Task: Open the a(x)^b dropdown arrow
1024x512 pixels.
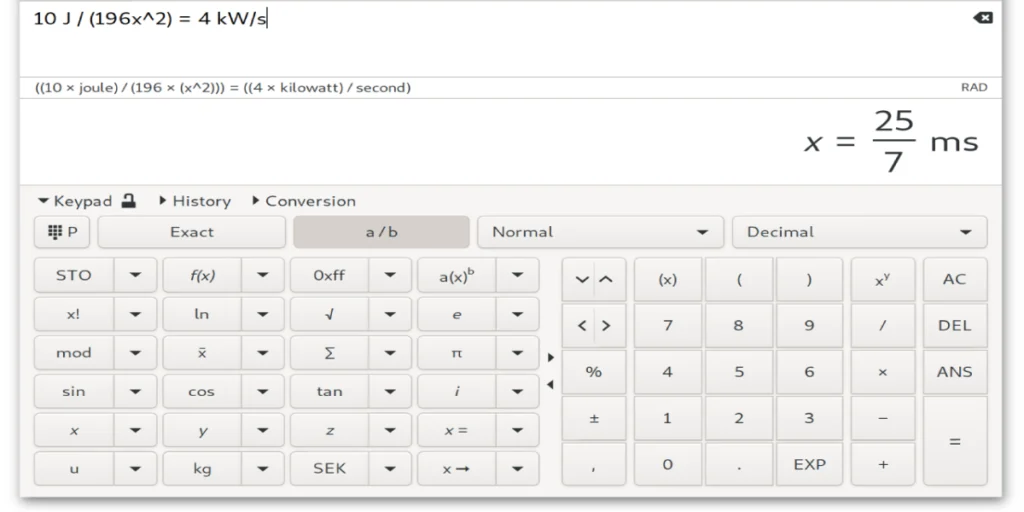Action: (517, 275)
